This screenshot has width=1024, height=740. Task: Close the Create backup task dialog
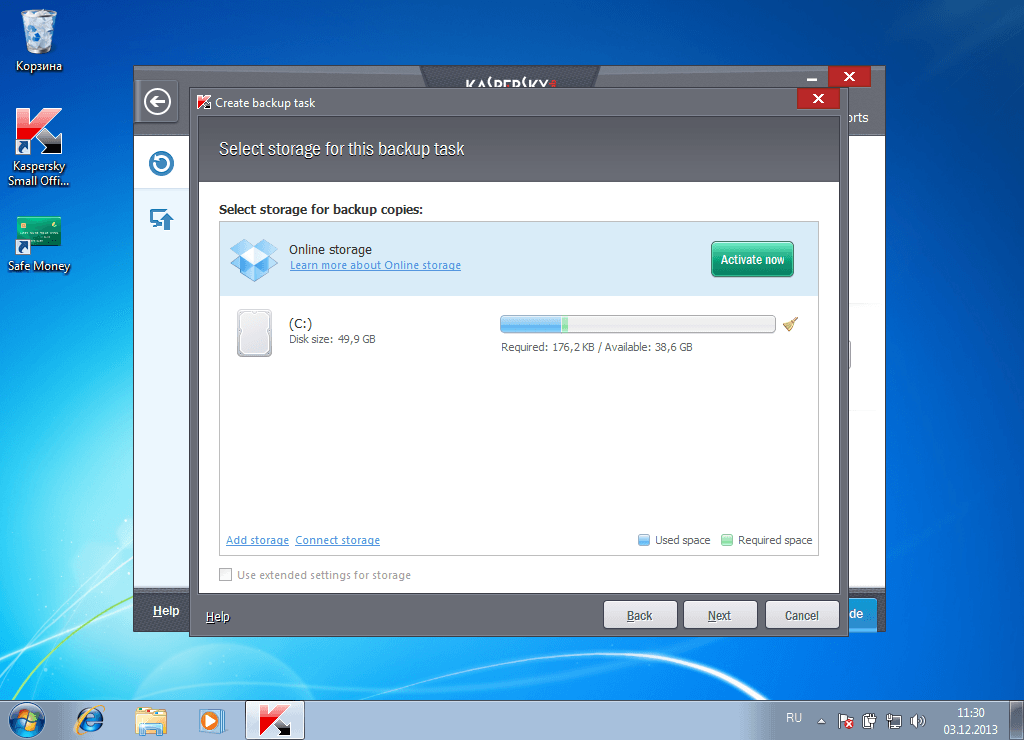pyautogui.click(x=818, y=99)
